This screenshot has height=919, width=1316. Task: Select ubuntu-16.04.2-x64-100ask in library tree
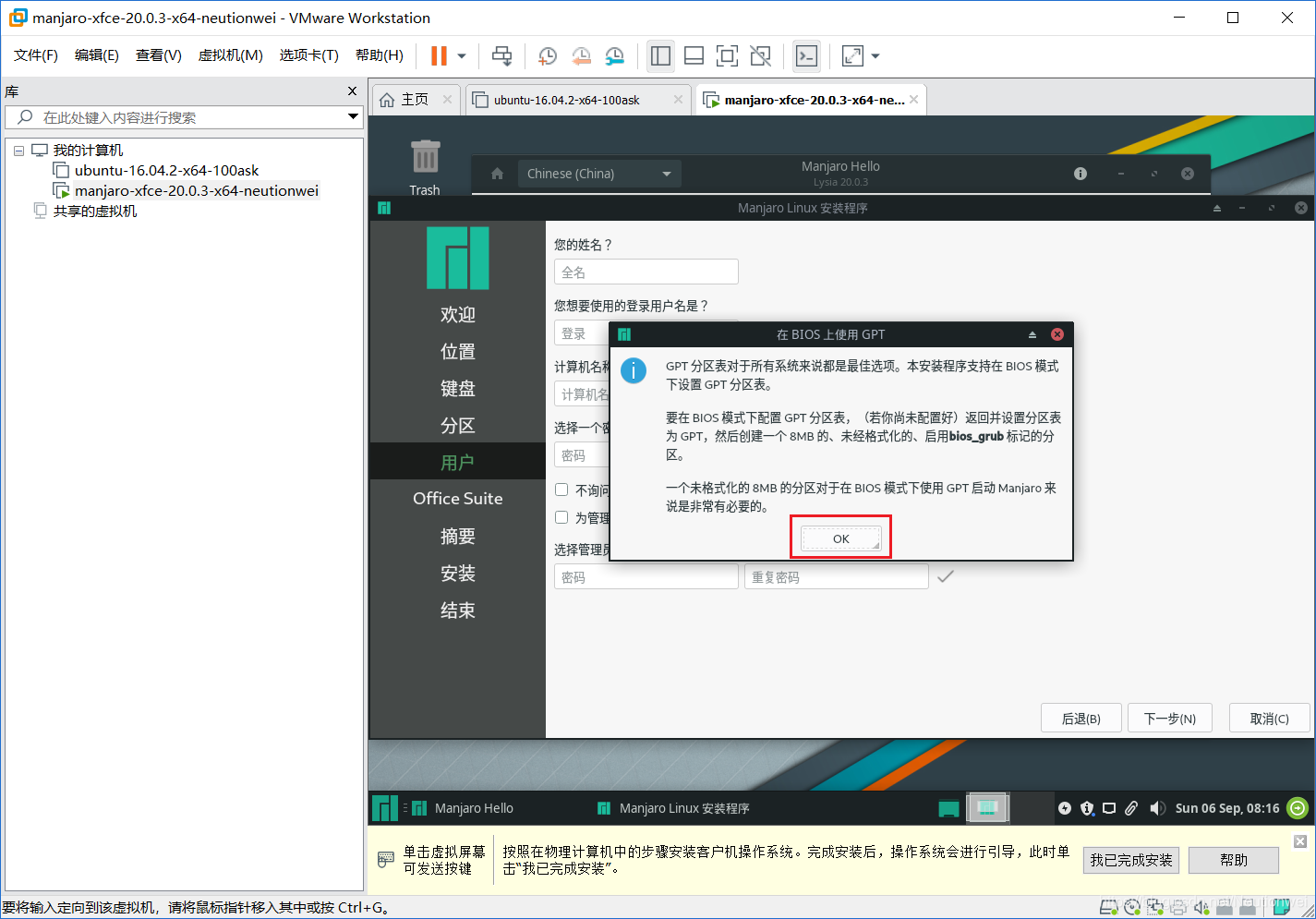(x=166, y=171)
